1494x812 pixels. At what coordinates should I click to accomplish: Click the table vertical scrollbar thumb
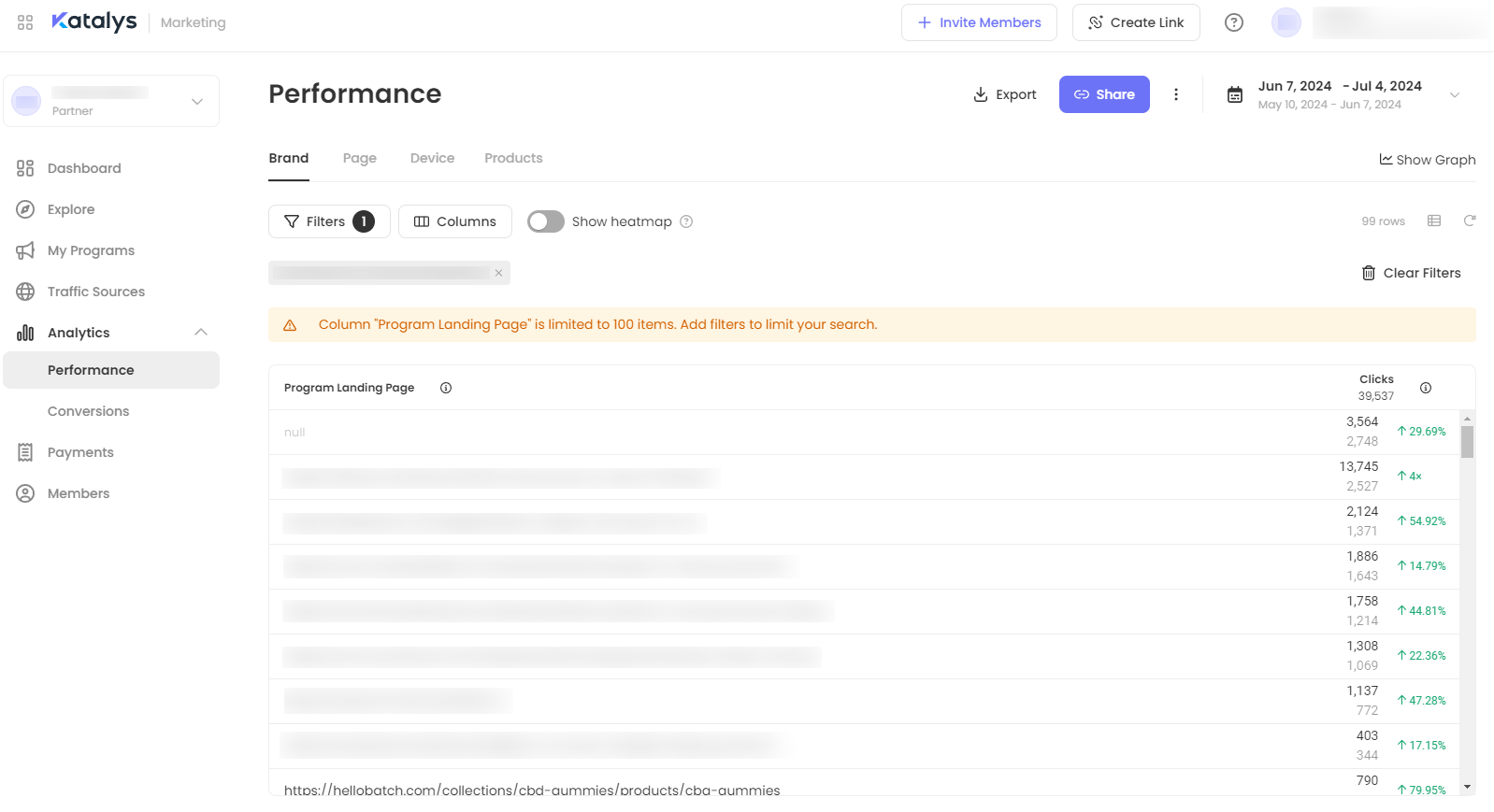(1467, 442)
